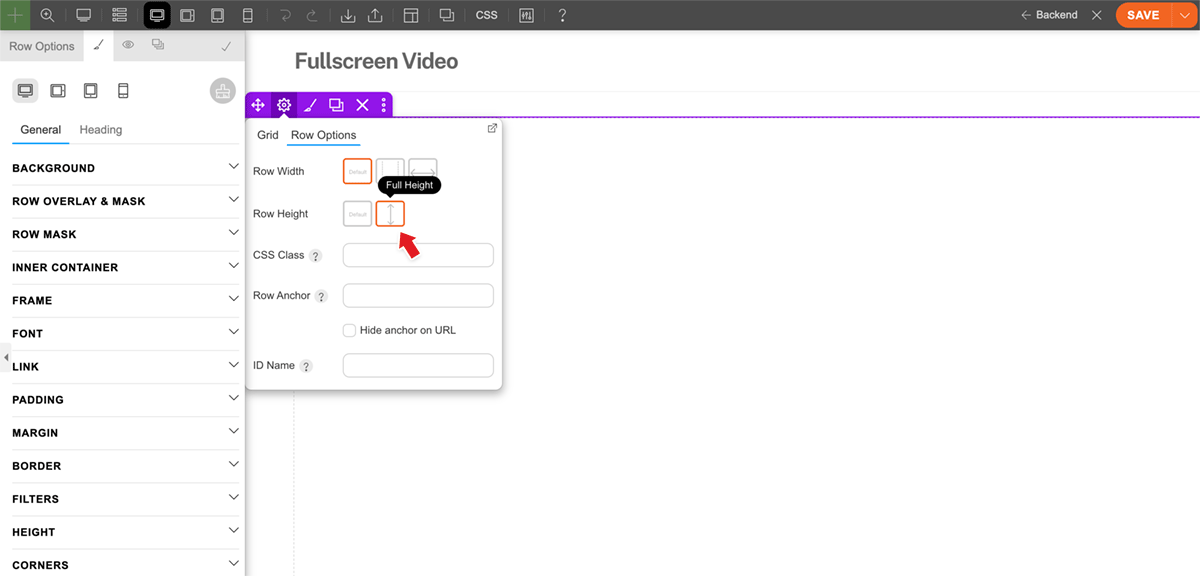Switch to the Heading tab in sidebar
1200x576 pixels.
coord(101,130)
